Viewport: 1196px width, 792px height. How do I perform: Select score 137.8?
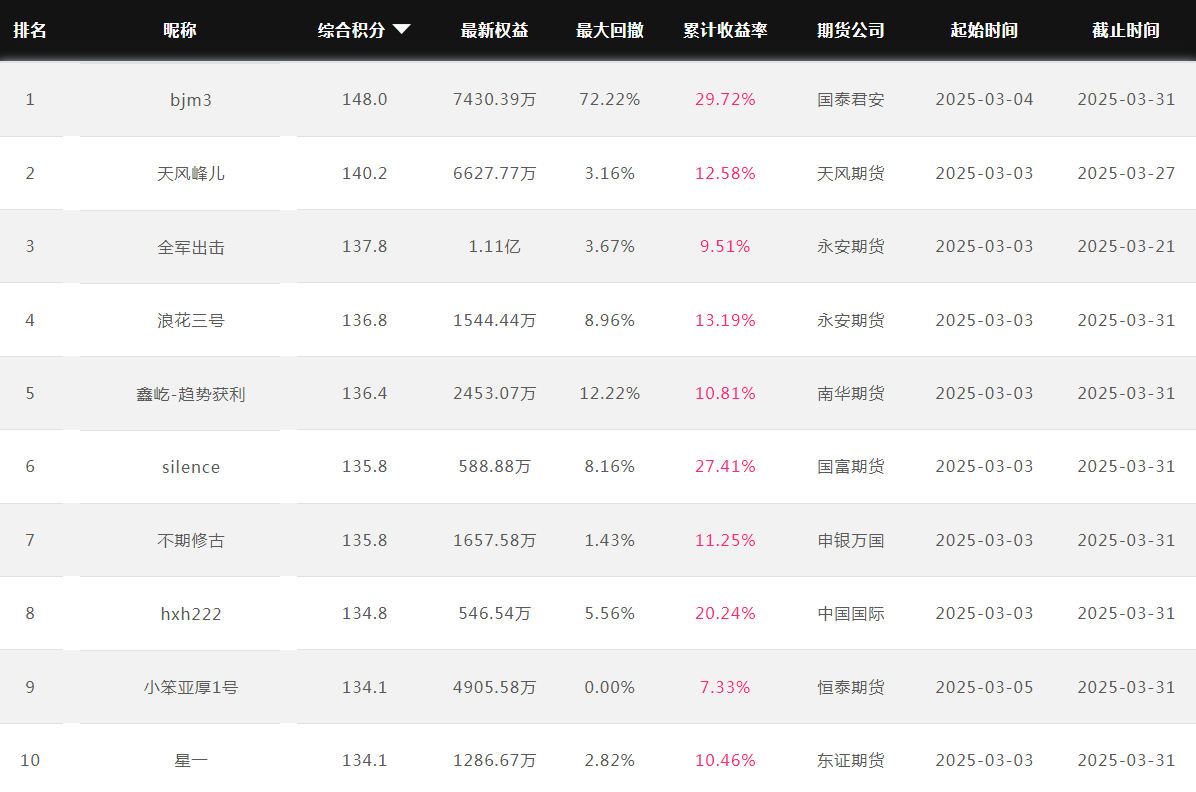pos(365,246)
